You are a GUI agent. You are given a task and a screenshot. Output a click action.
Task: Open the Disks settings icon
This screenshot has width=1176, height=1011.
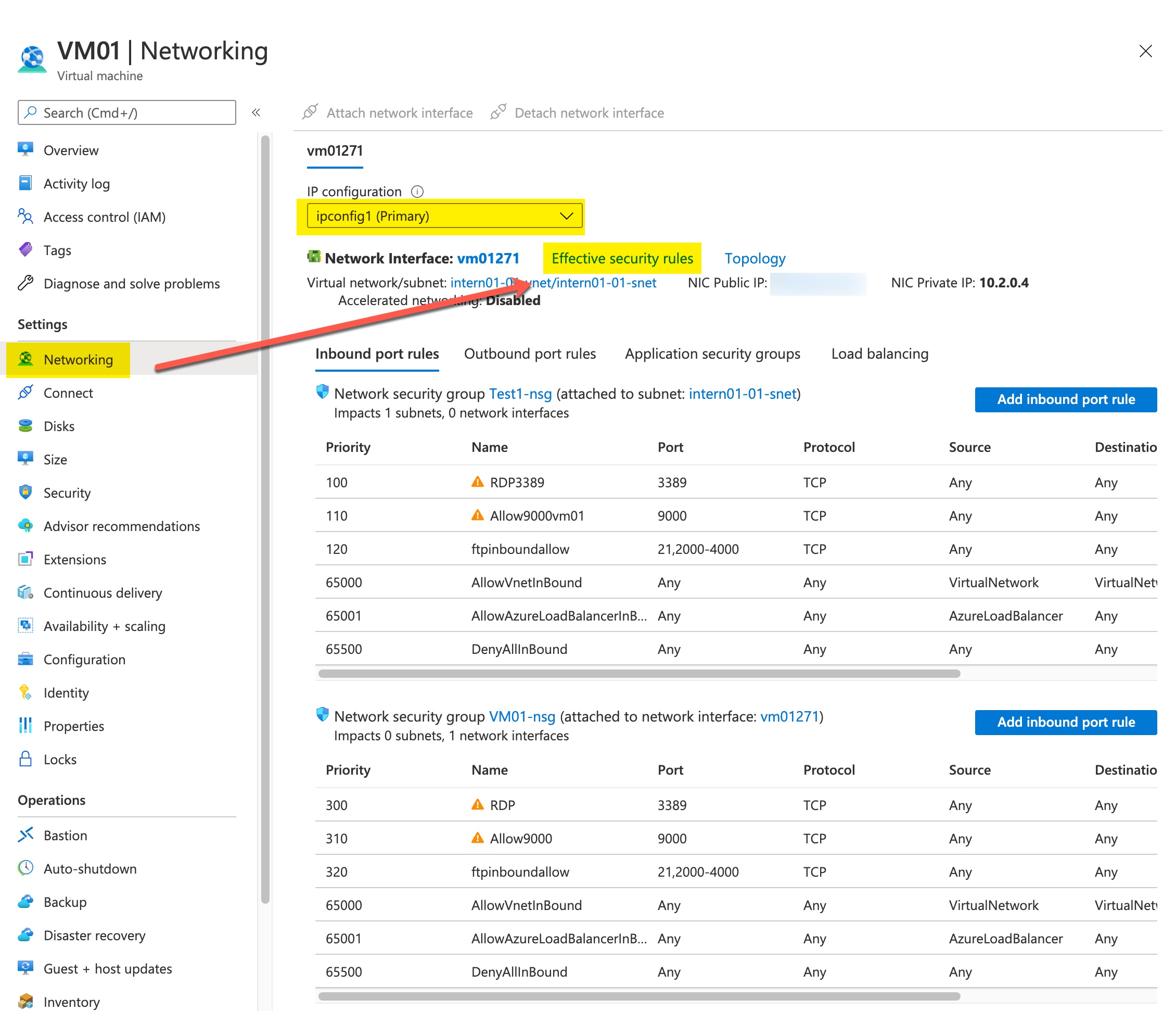[25, 425]
